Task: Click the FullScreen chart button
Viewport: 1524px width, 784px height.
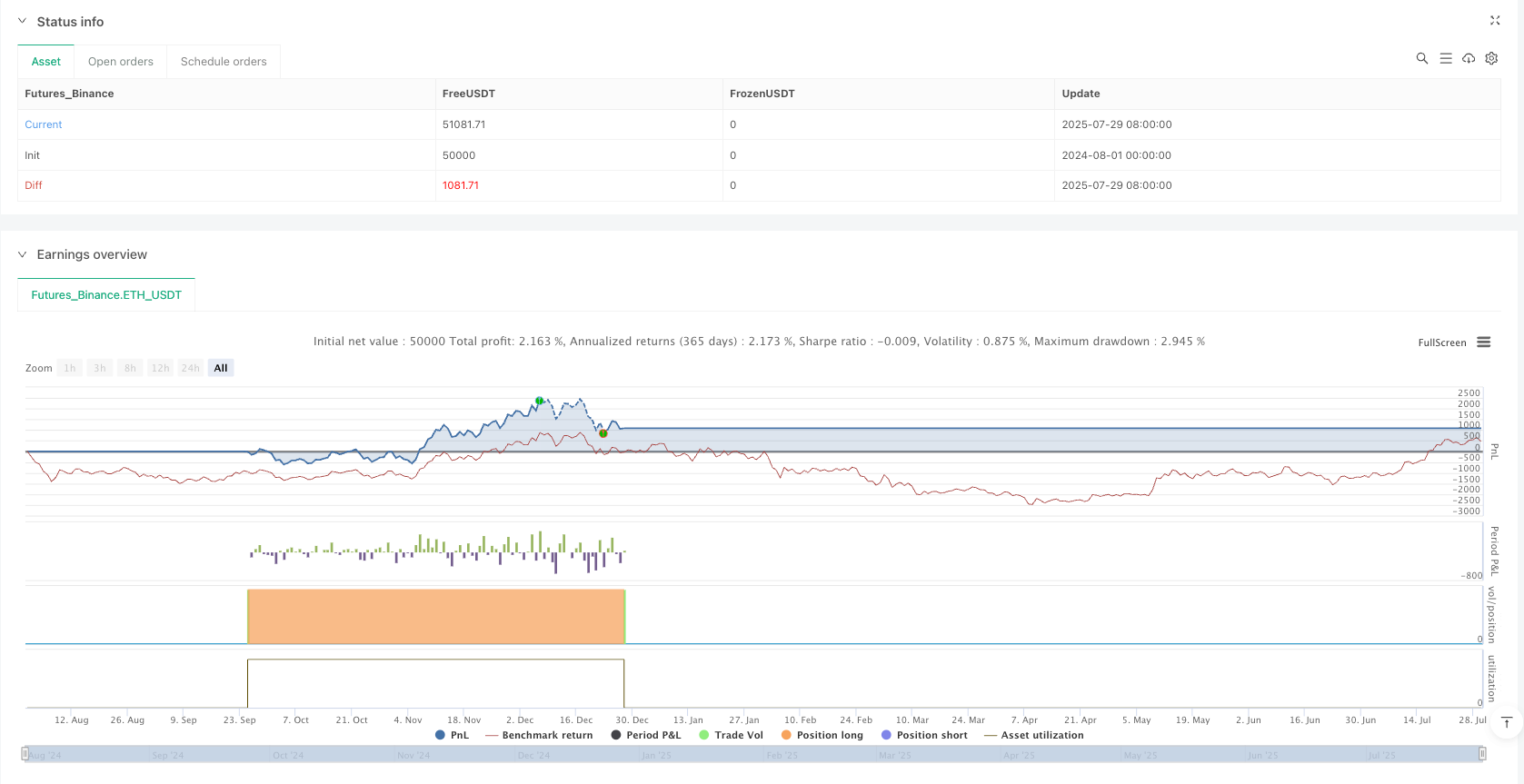Action: [1442, 342]
